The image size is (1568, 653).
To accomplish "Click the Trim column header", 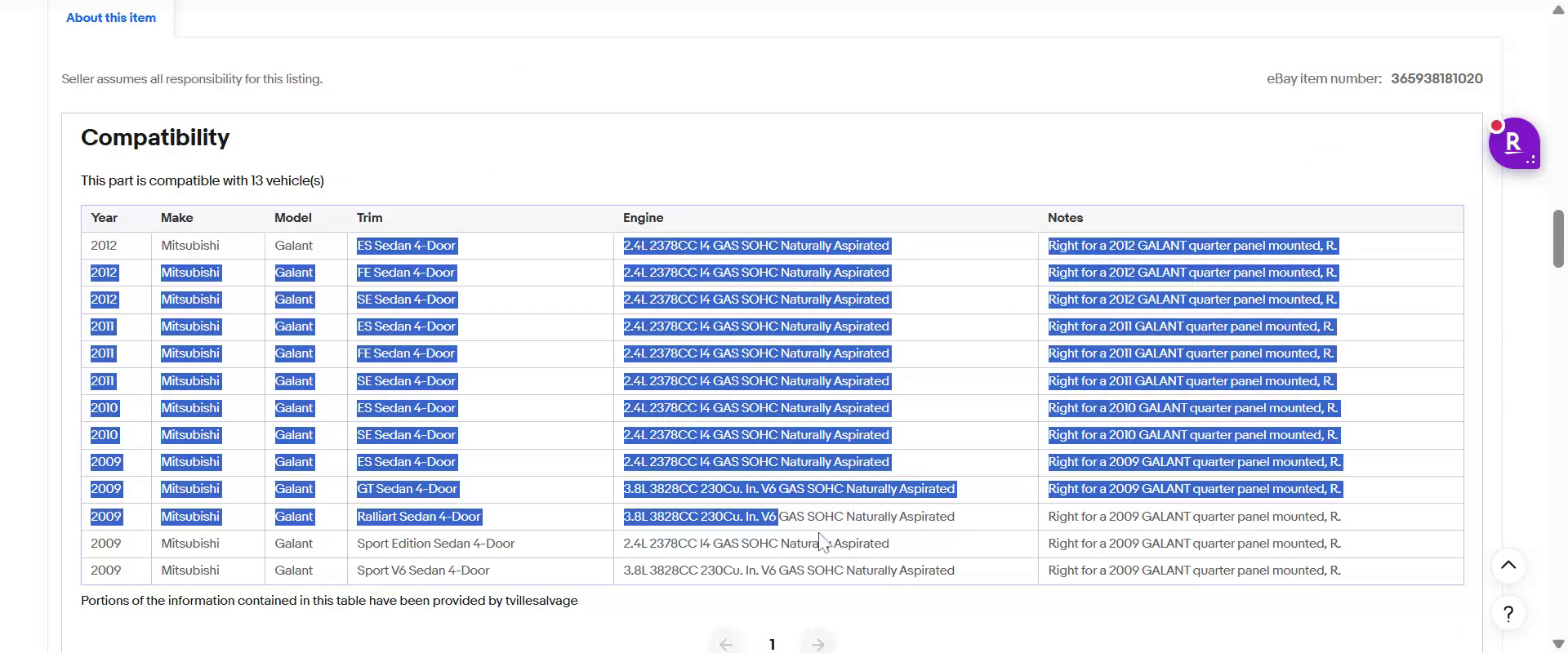I will (x=369, y=218).
